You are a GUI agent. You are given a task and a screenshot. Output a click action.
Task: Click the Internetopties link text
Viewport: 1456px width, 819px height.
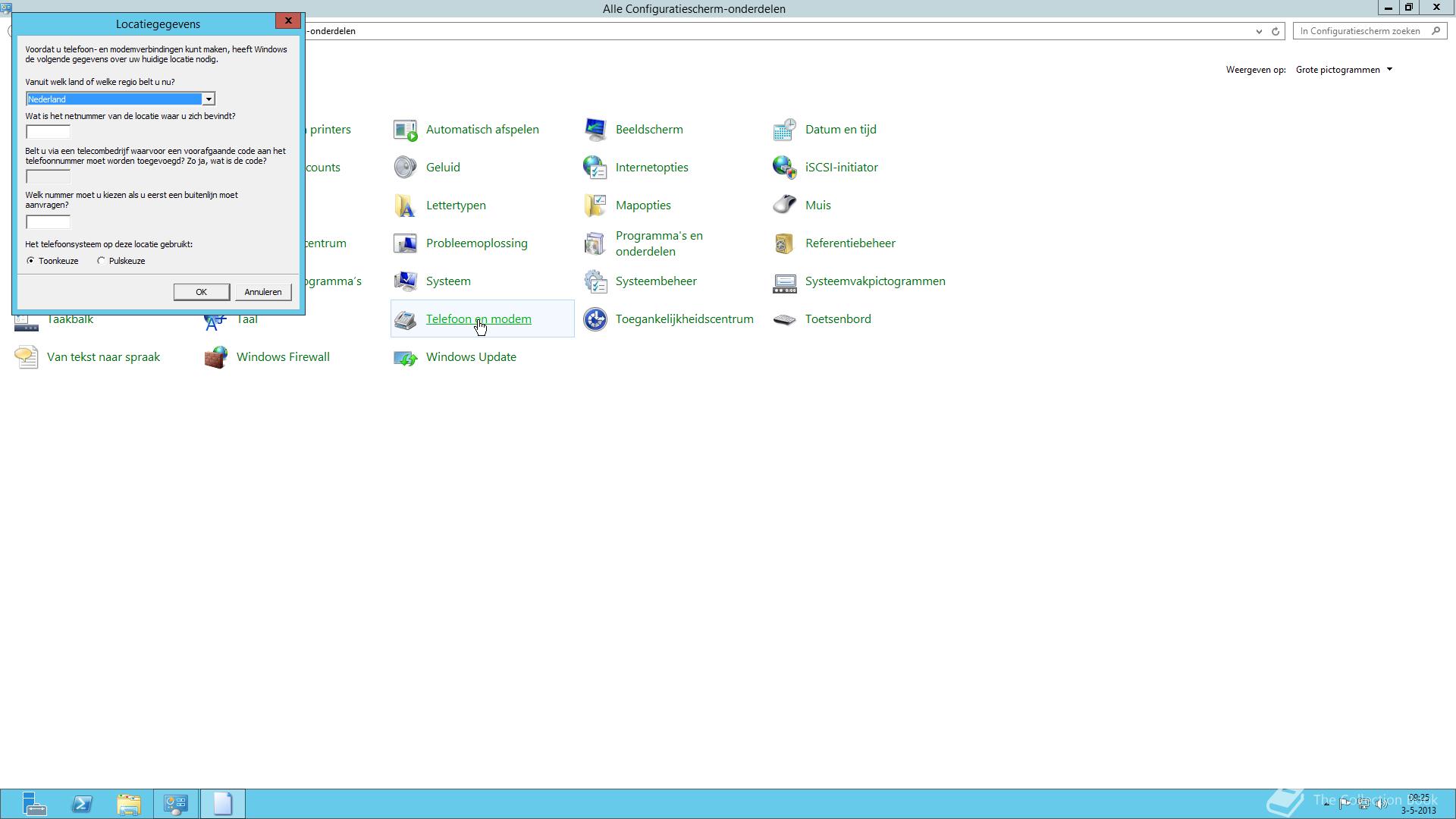click(652, 168)
